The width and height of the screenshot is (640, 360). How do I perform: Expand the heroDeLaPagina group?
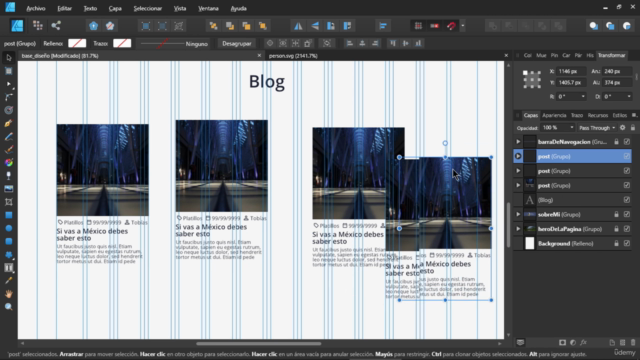[x=518, y=229]
